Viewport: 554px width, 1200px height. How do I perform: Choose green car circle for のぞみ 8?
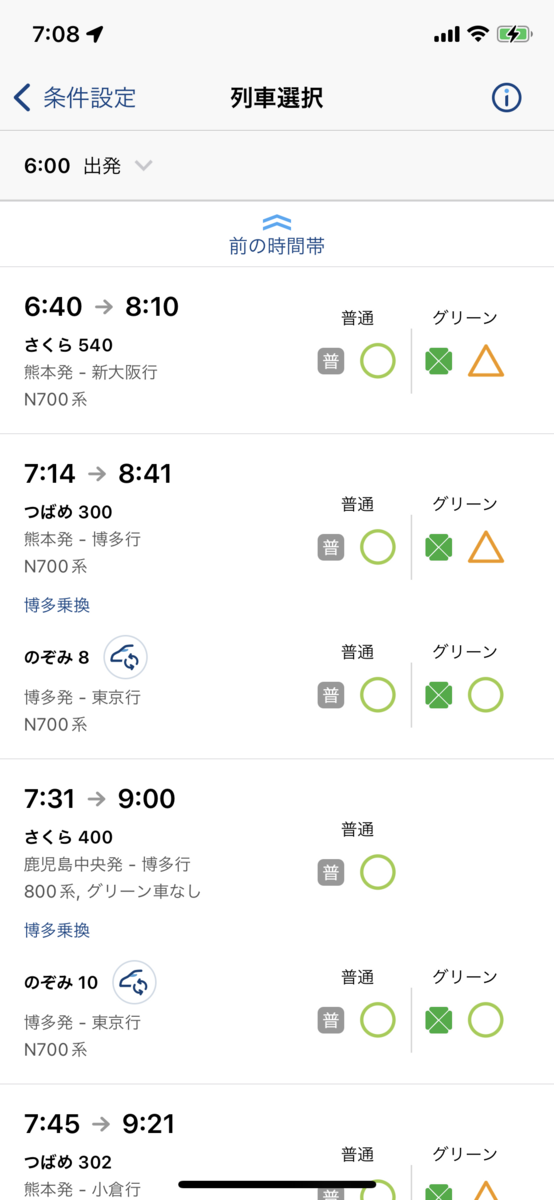pos(486,695)
